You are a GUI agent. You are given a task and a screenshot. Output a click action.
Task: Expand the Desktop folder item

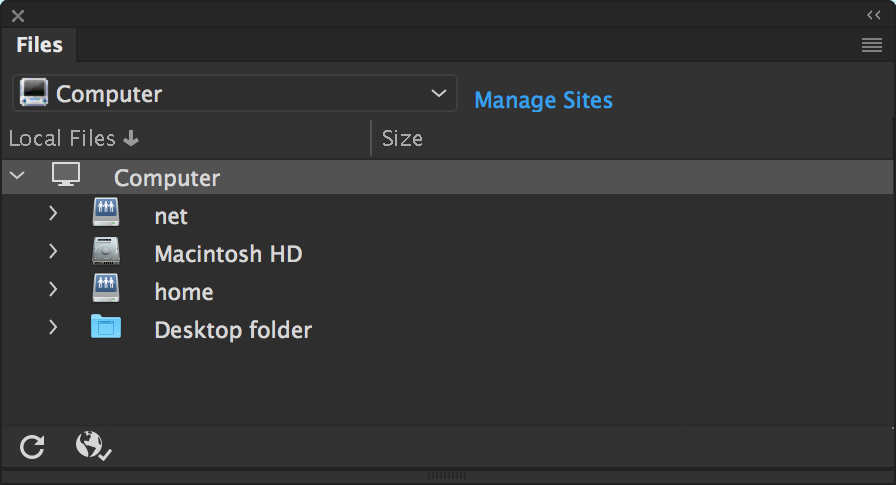(53, 327)
